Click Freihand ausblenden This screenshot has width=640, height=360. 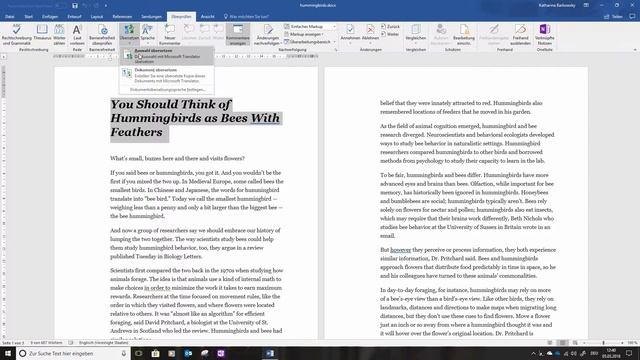click(520, 34)
